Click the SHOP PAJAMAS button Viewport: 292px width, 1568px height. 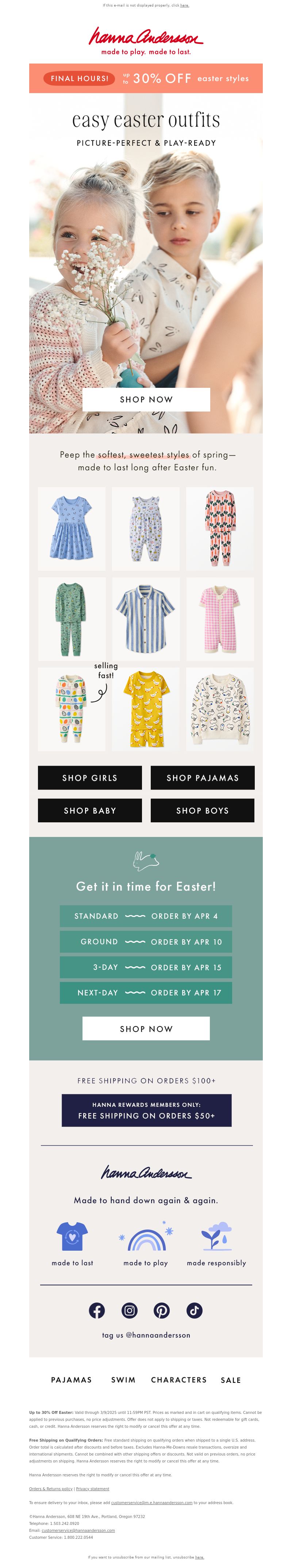203,778
